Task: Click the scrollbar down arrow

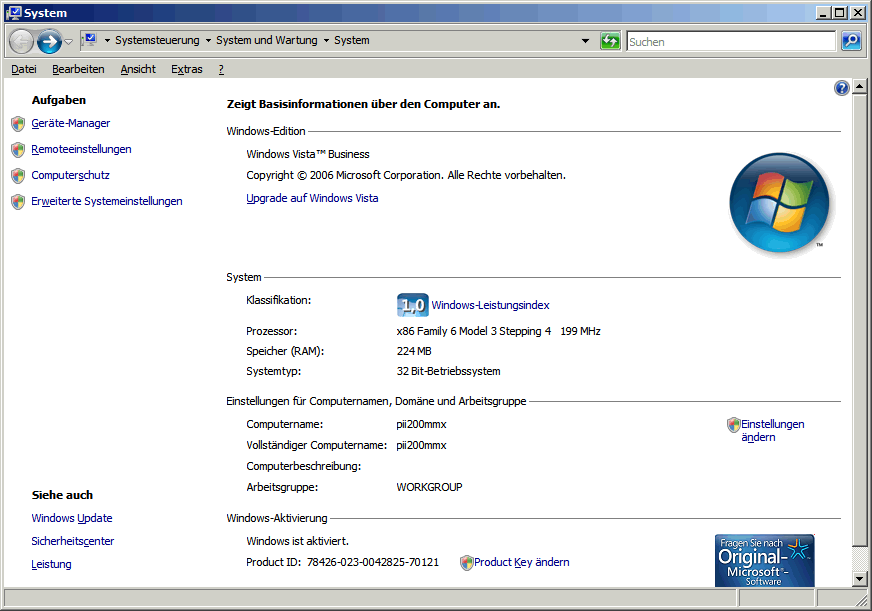Action: [x=859, y=579]
